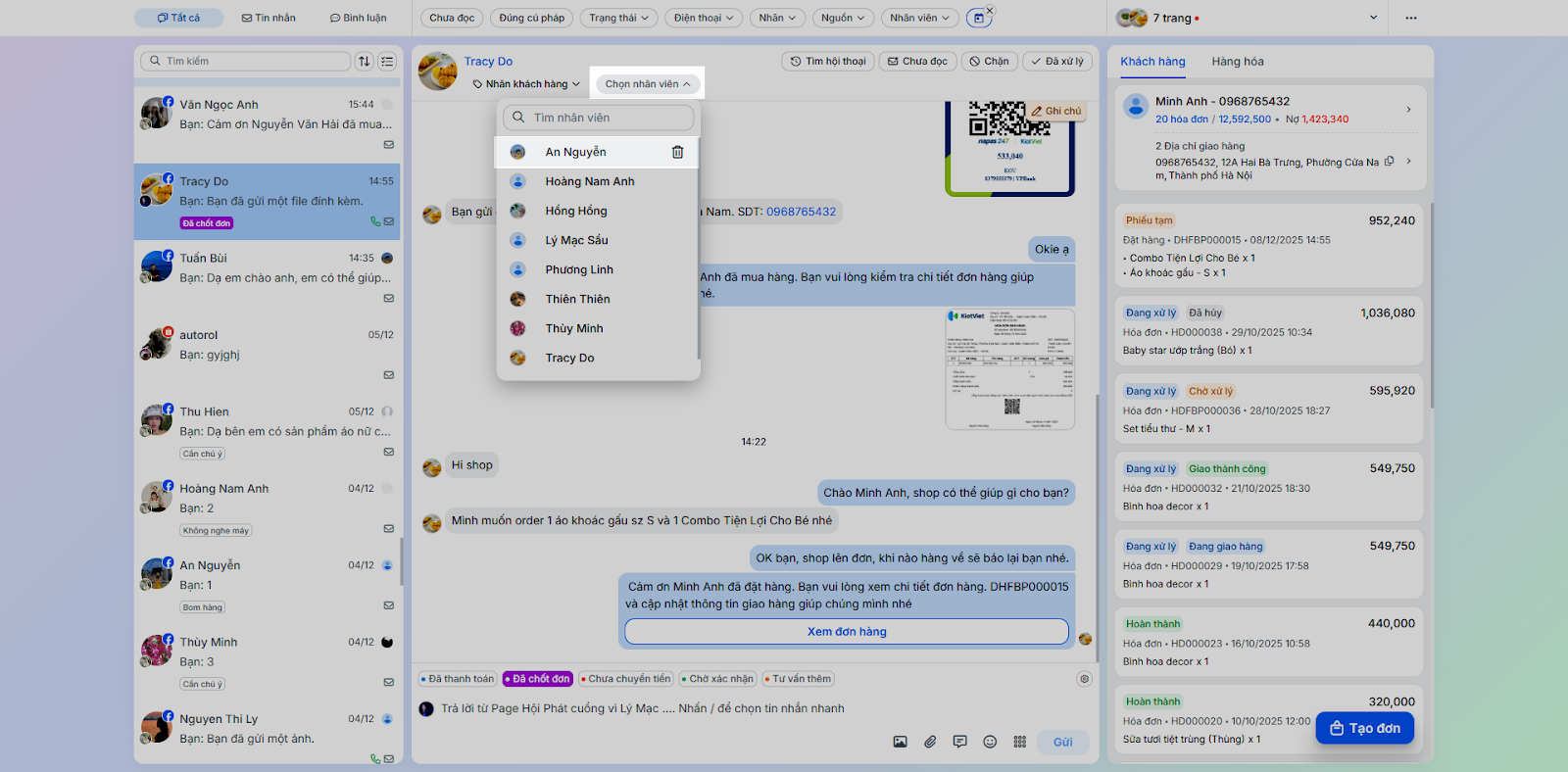
Task: Click the paperclip attach file icon
Action: click(x=930, y=742)
